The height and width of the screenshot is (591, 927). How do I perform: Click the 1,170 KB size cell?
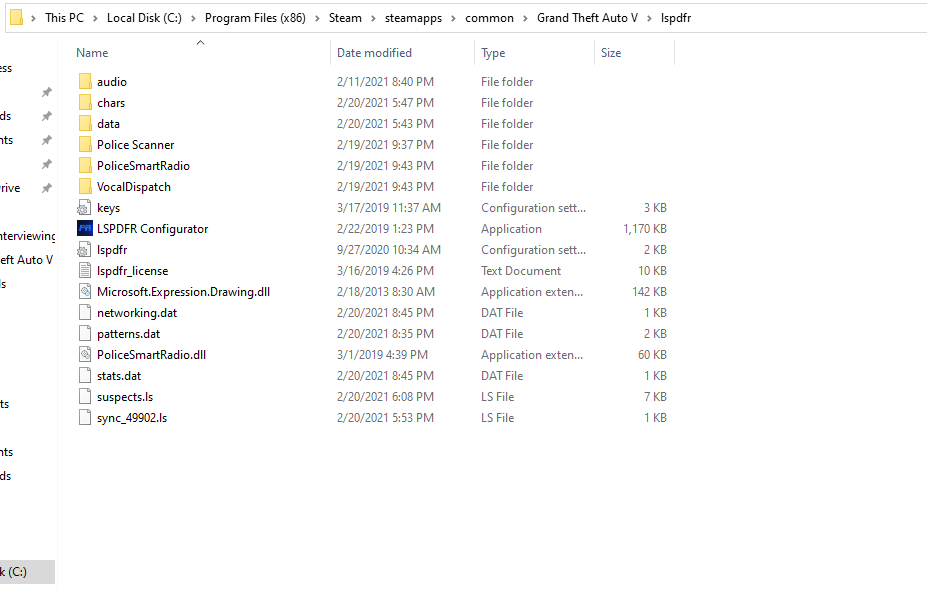644,229
